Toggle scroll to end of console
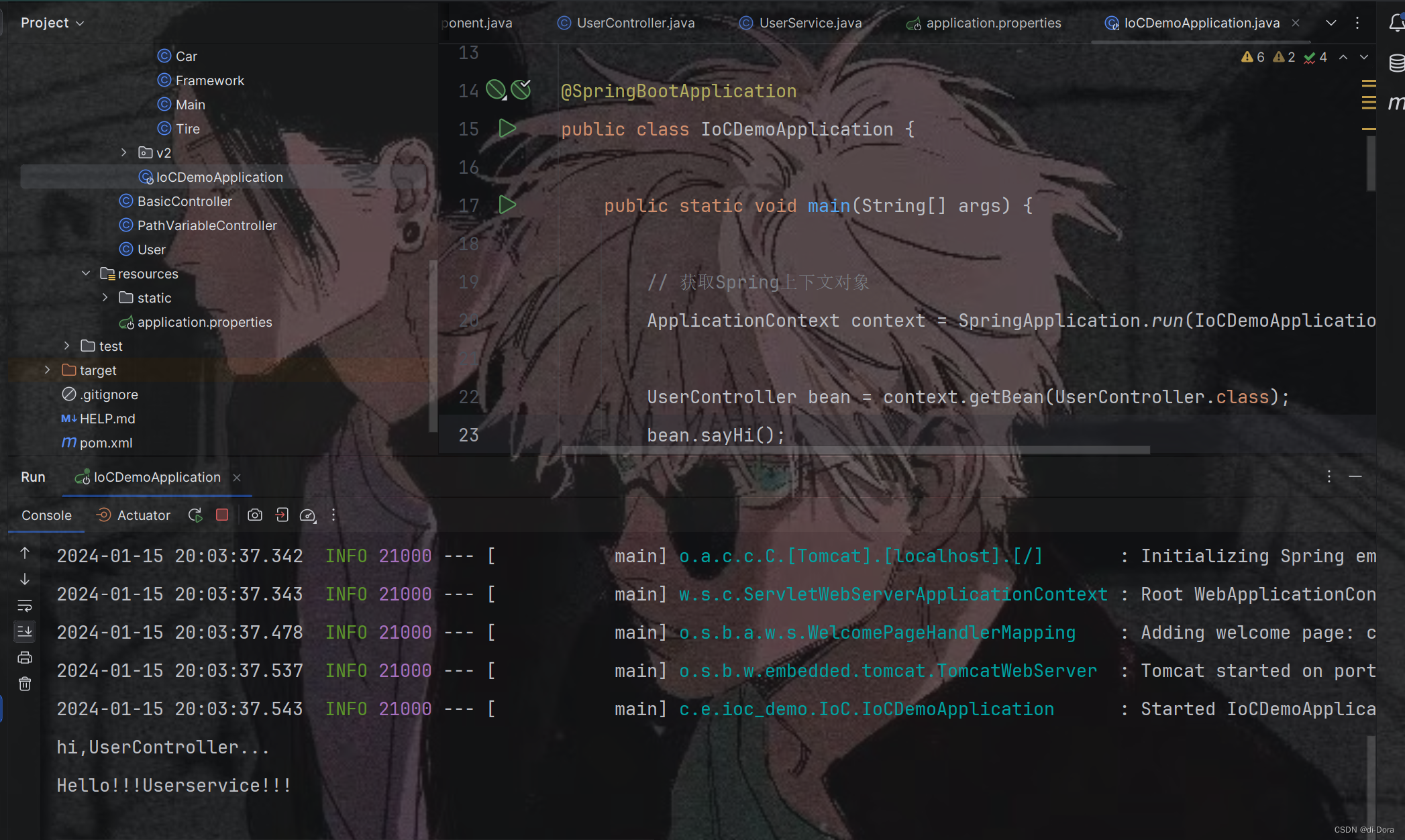This screenshot has width=1405, height=840. pyautogui.click(x=25, y=631)
